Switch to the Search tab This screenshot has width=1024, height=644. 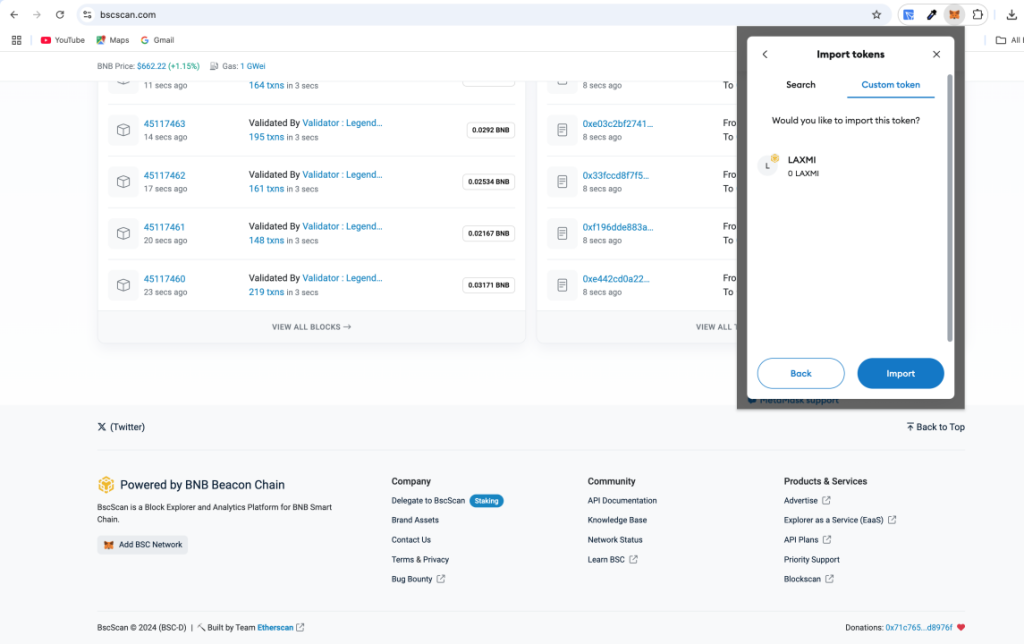click(800, 85)
